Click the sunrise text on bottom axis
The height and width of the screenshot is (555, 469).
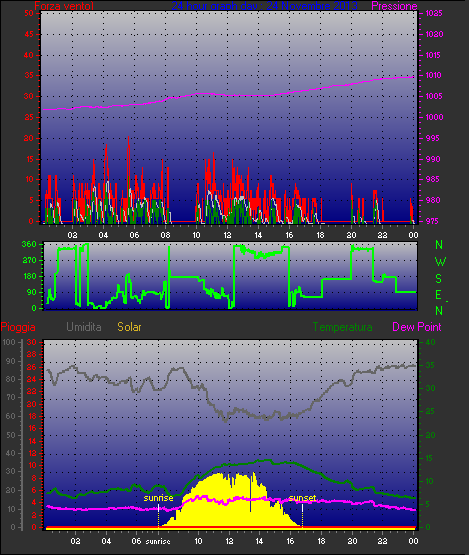[x=158, y=541]
